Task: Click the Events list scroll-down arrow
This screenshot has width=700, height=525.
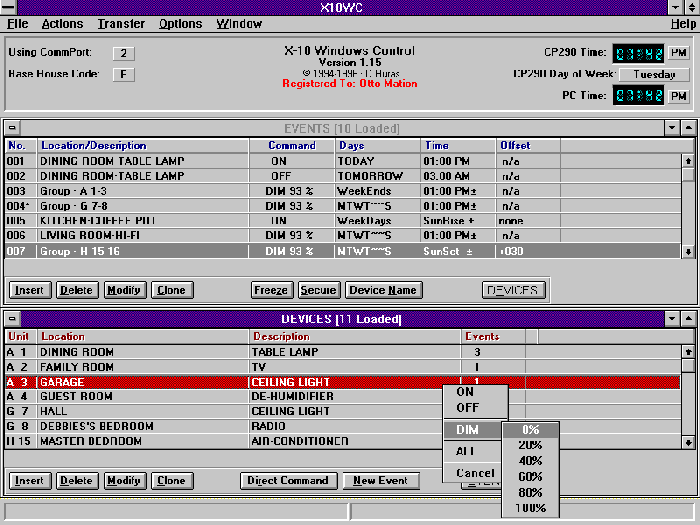Action: pos(688,251)
